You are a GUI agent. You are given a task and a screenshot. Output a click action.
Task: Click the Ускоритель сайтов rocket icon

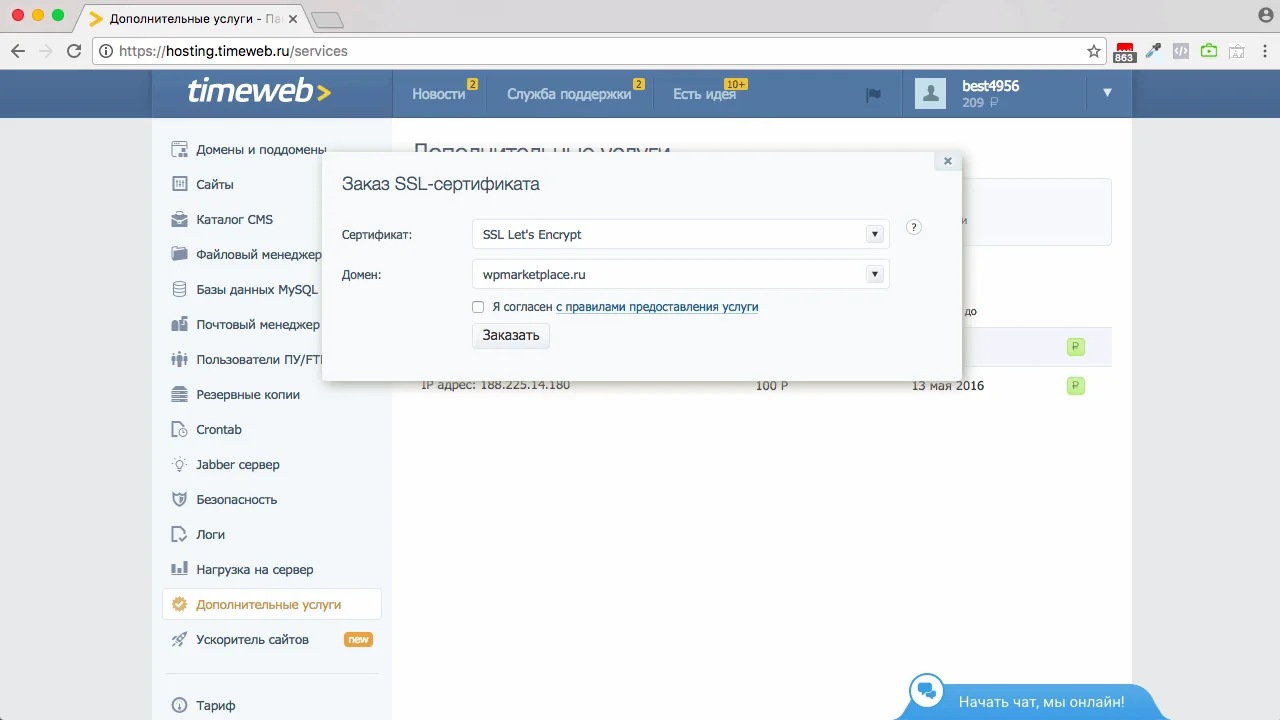[180, 639]
